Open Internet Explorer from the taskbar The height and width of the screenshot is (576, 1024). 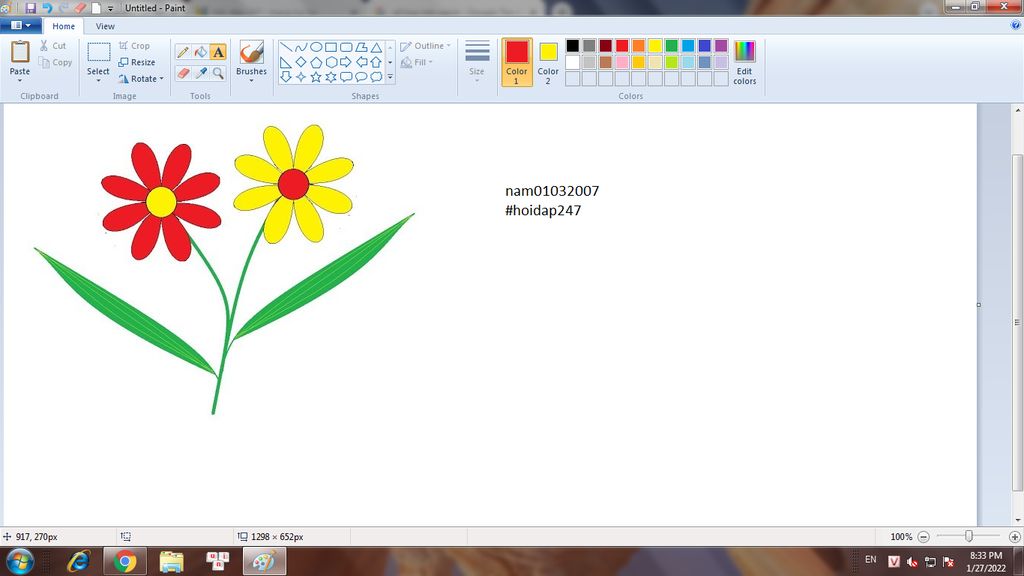click(x=79, y=562)
